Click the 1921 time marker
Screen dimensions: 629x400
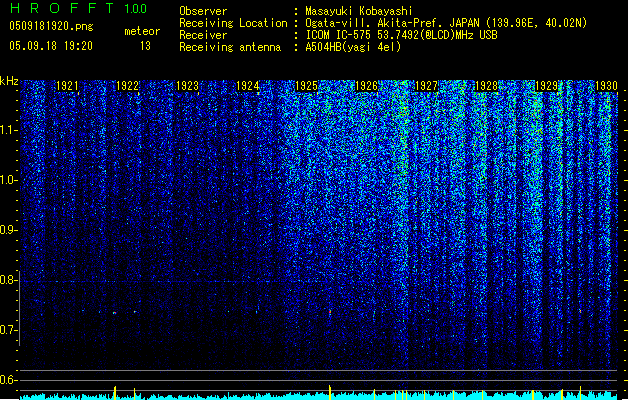coord(67,86)
